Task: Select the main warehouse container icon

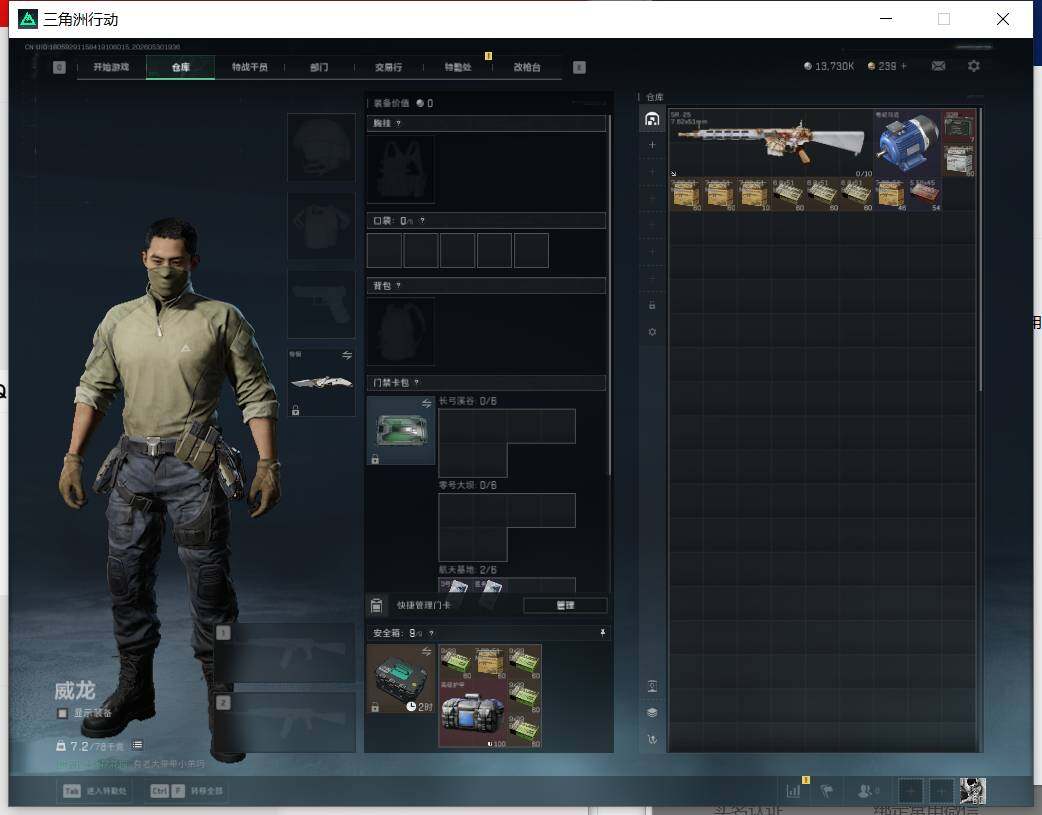Action: 652,119
